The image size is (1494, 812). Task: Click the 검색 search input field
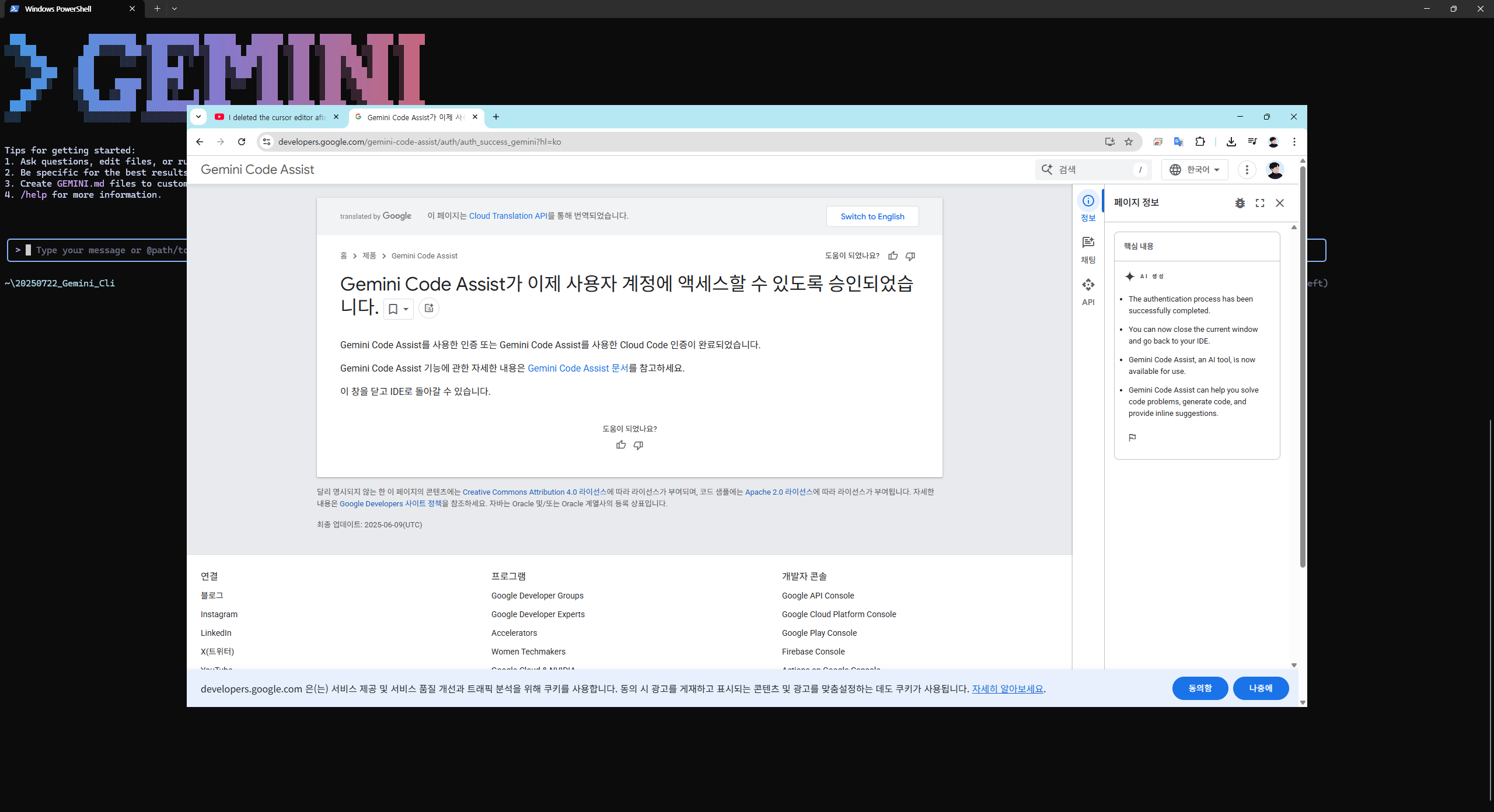coord(1093,170)
